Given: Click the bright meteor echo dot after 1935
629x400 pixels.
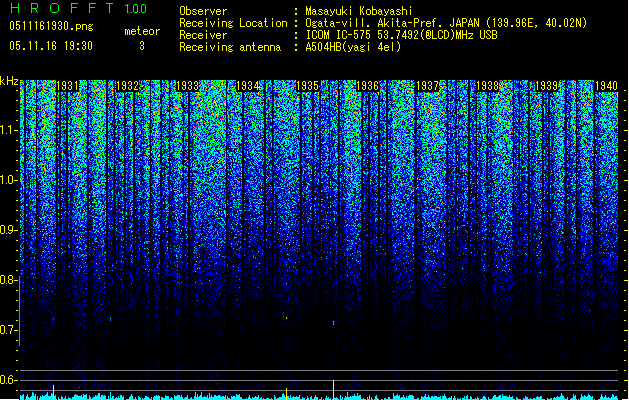Looking at the screenshot, I should tap(333, 323).
